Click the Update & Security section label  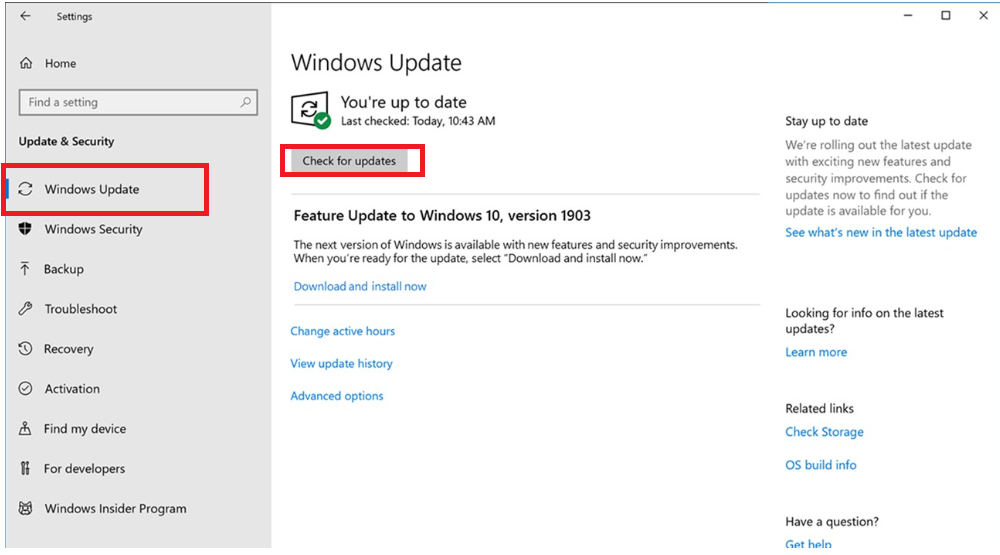(x=66, y=142)
